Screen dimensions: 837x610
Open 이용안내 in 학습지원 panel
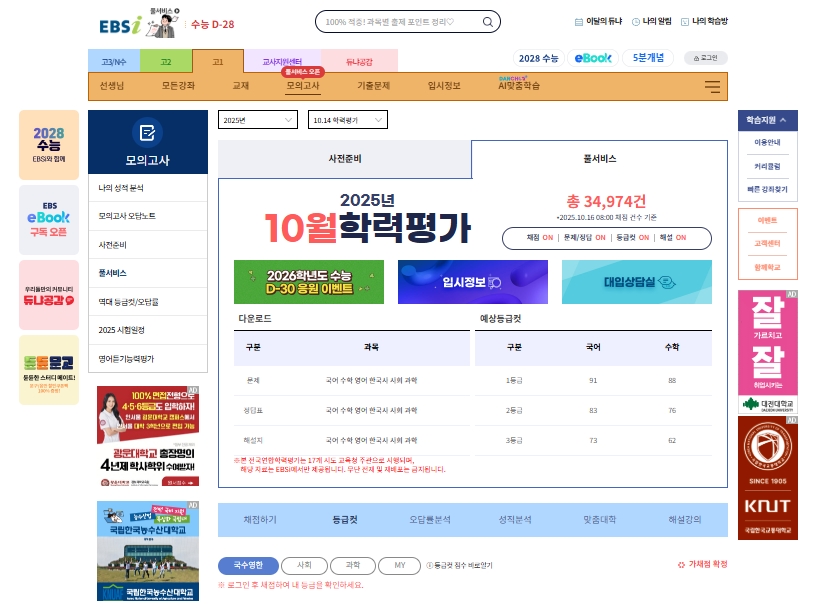click(768, 142)
